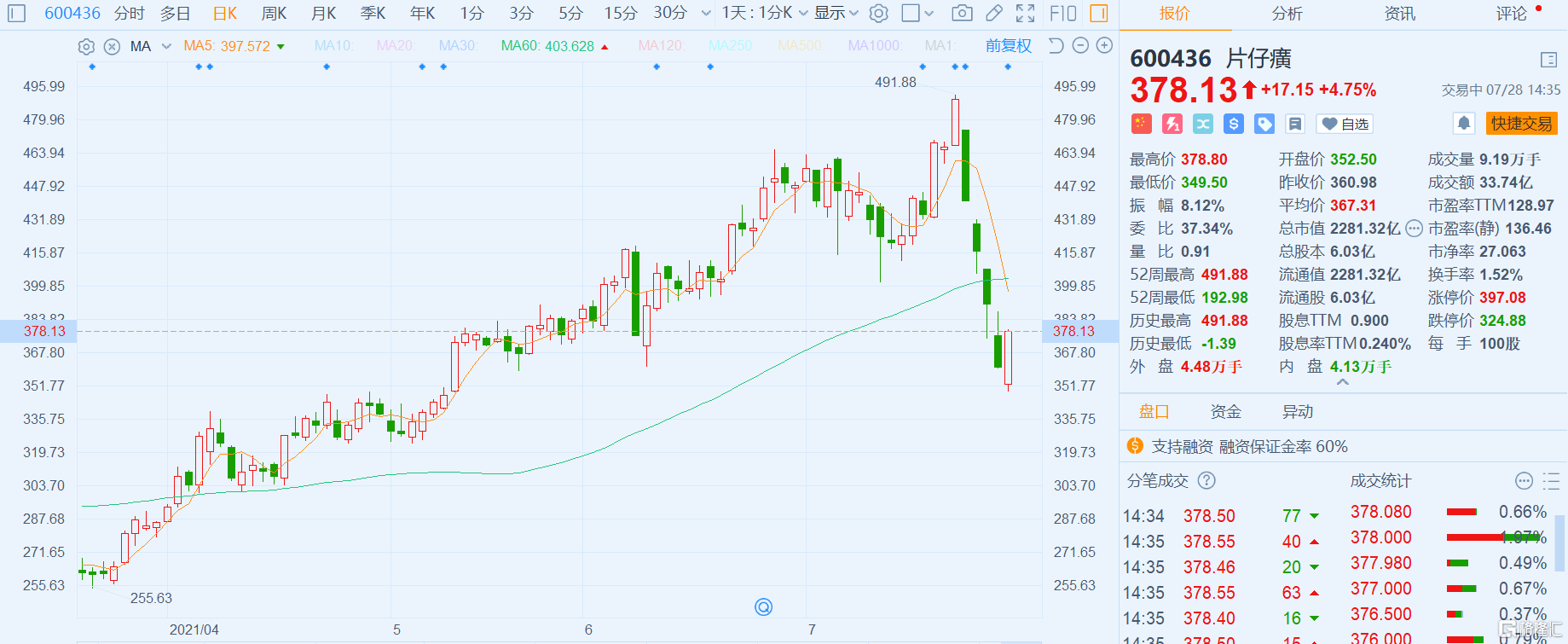Toggle the right quote panel icon
Image resolution: width=1568 pixels, height=644 pixels.
1099,14
